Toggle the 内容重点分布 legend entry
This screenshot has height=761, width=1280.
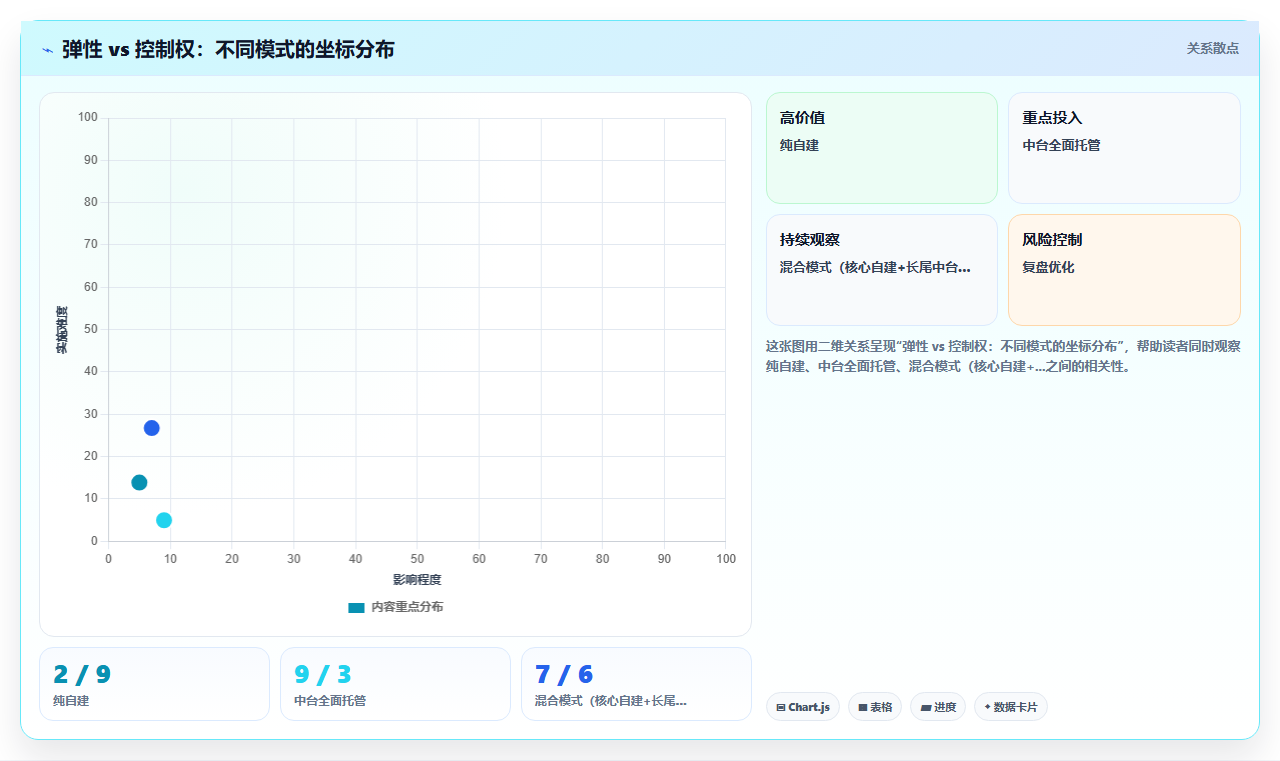(395, 607)
